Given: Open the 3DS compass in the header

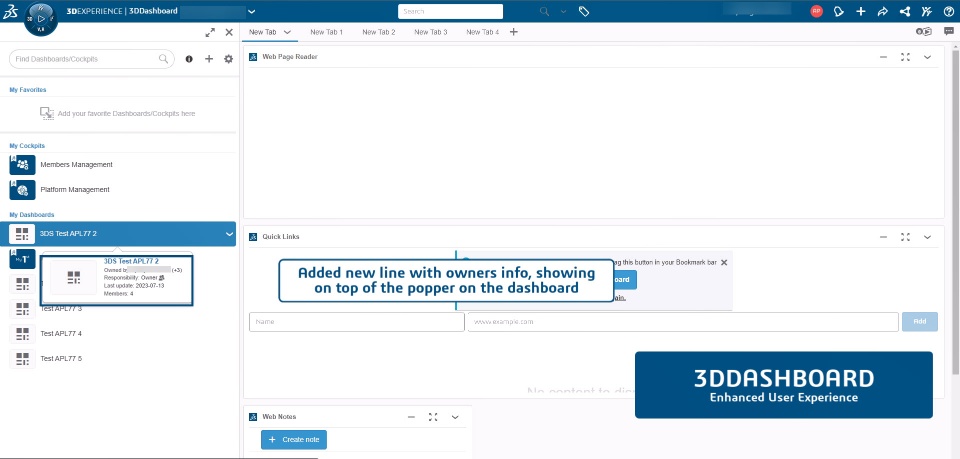Looking at the screenshot, I should (x=41, y=18).
